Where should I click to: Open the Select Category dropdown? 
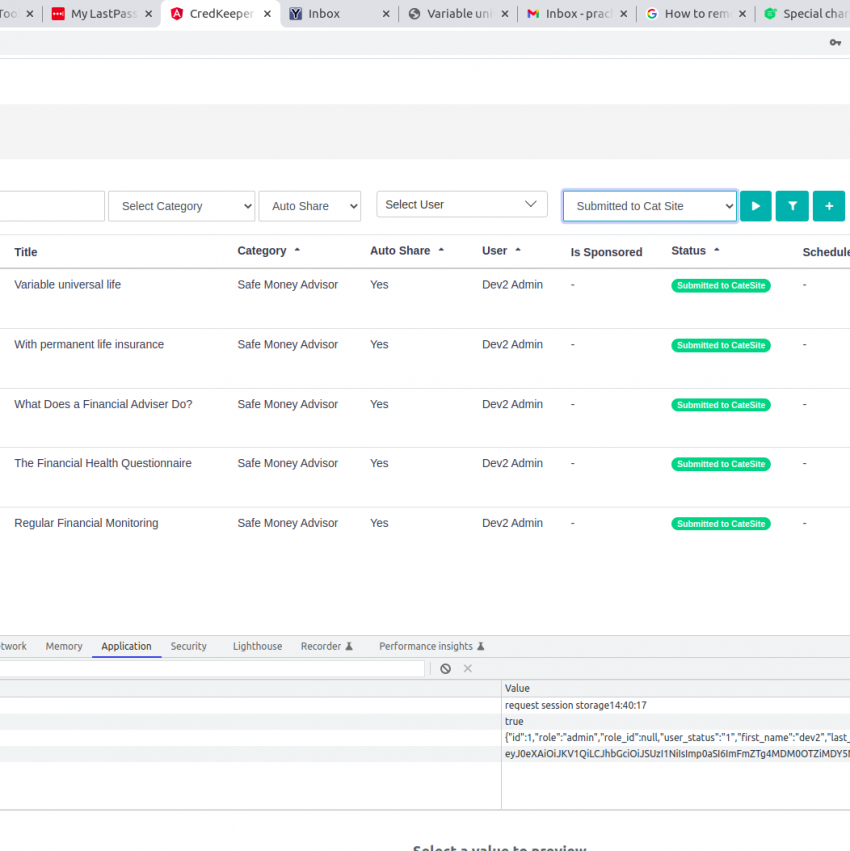[x=181, y=206]
